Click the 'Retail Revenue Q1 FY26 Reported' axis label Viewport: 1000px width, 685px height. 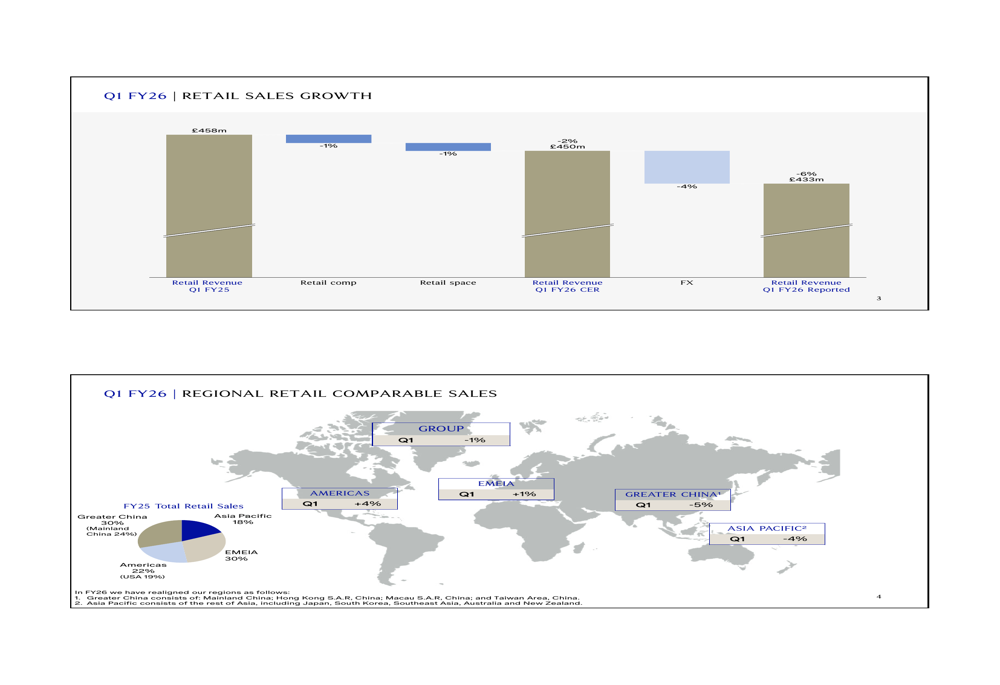806,287
